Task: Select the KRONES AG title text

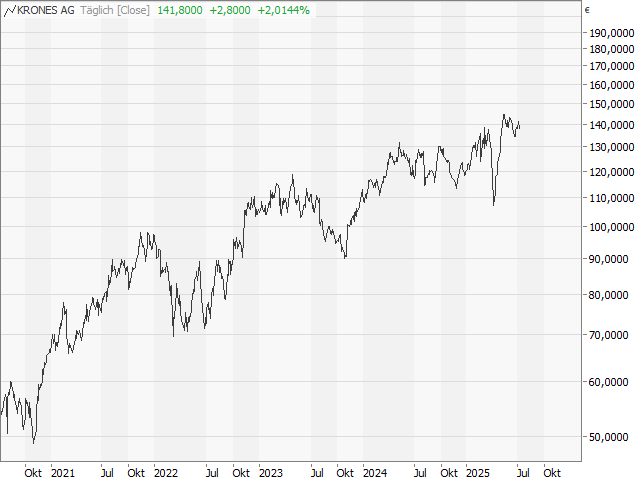Action: click(x=46, y=10)
